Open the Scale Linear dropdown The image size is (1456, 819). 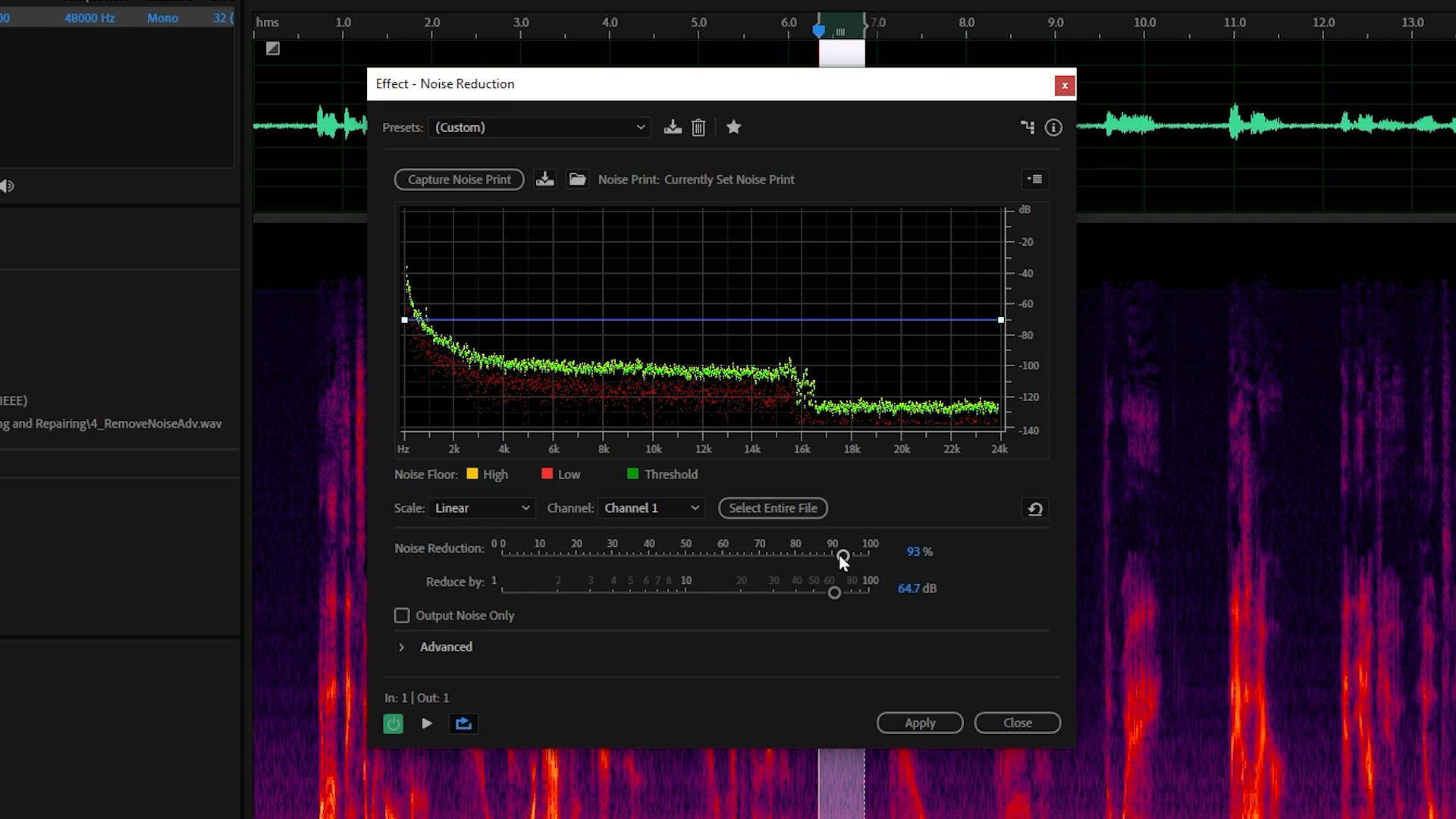[x=482, y=508]
